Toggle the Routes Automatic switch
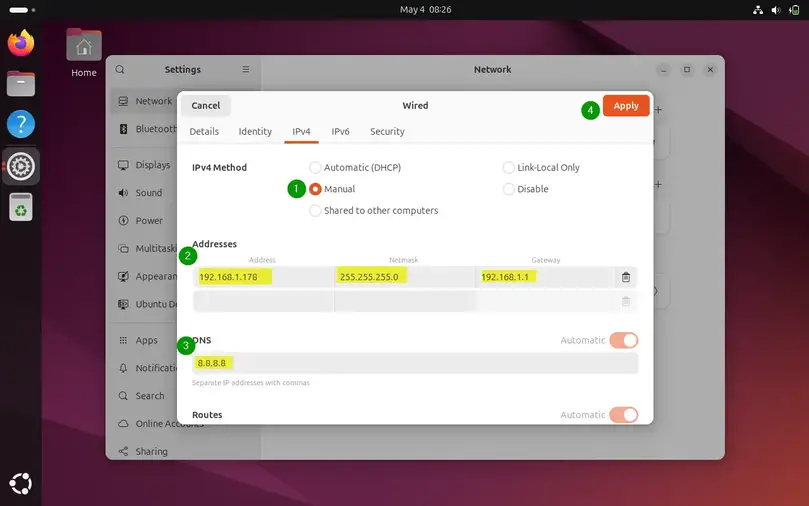 pyautogui.click(x=623, y=415)
